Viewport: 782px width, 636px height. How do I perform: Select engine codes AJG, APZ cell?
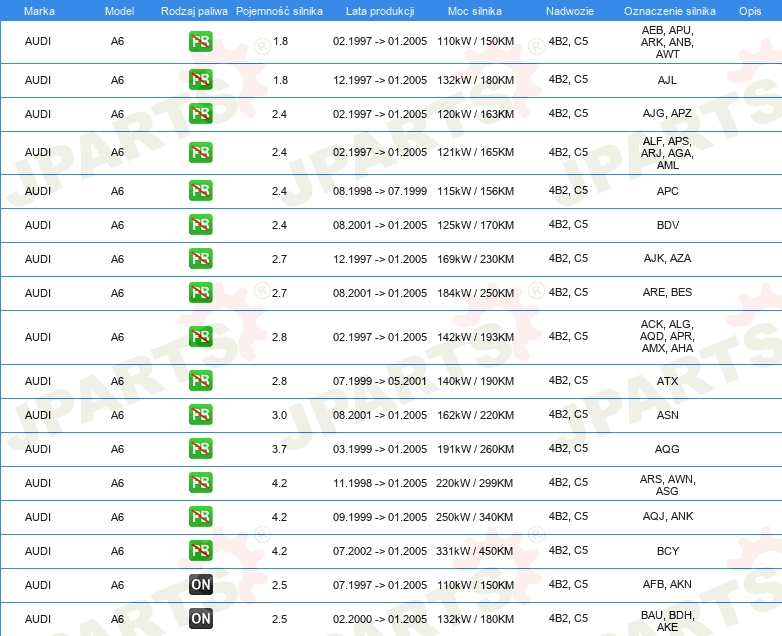pos(667,113)
